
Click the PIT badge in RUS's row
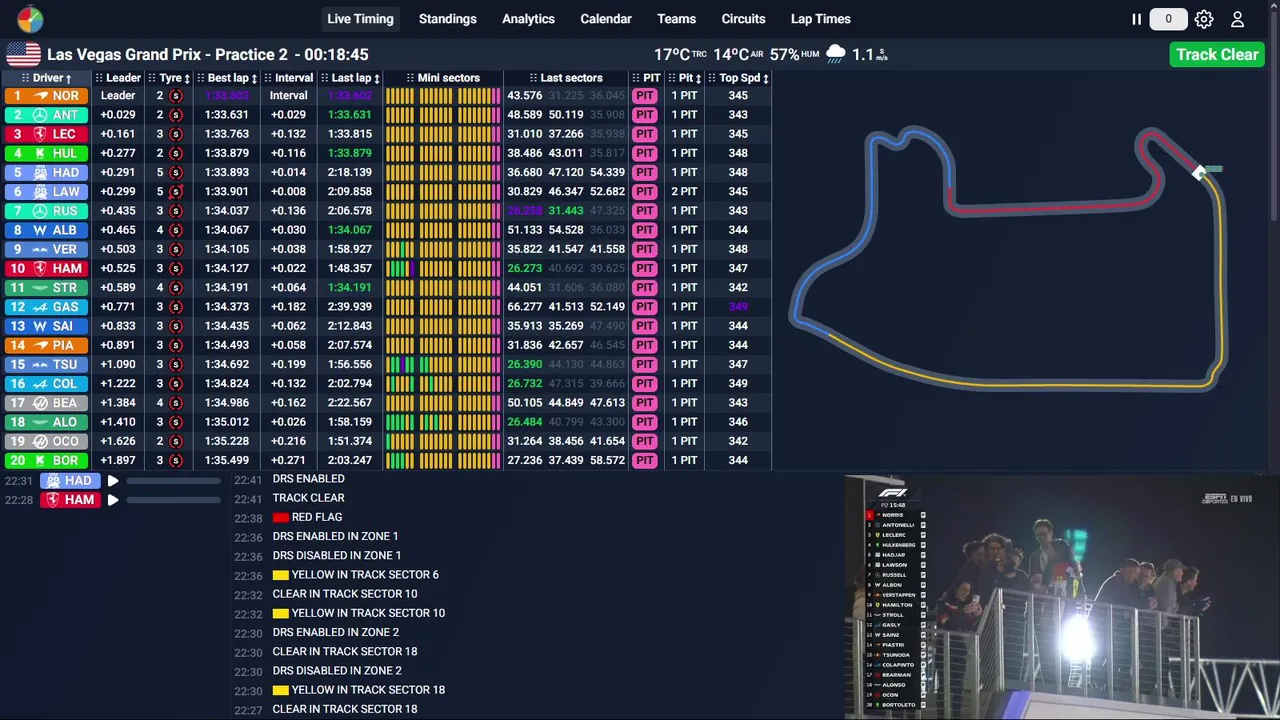click(x=644, y=211)
